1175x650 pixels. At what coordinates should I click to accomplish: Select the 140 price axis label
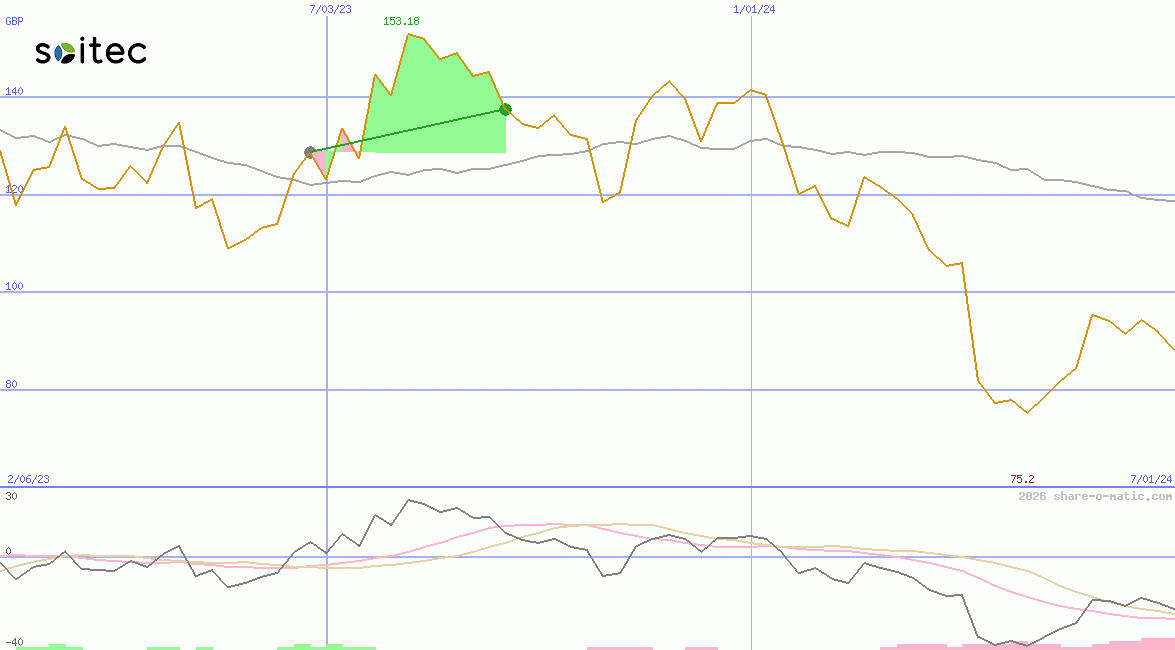point(15,92)
